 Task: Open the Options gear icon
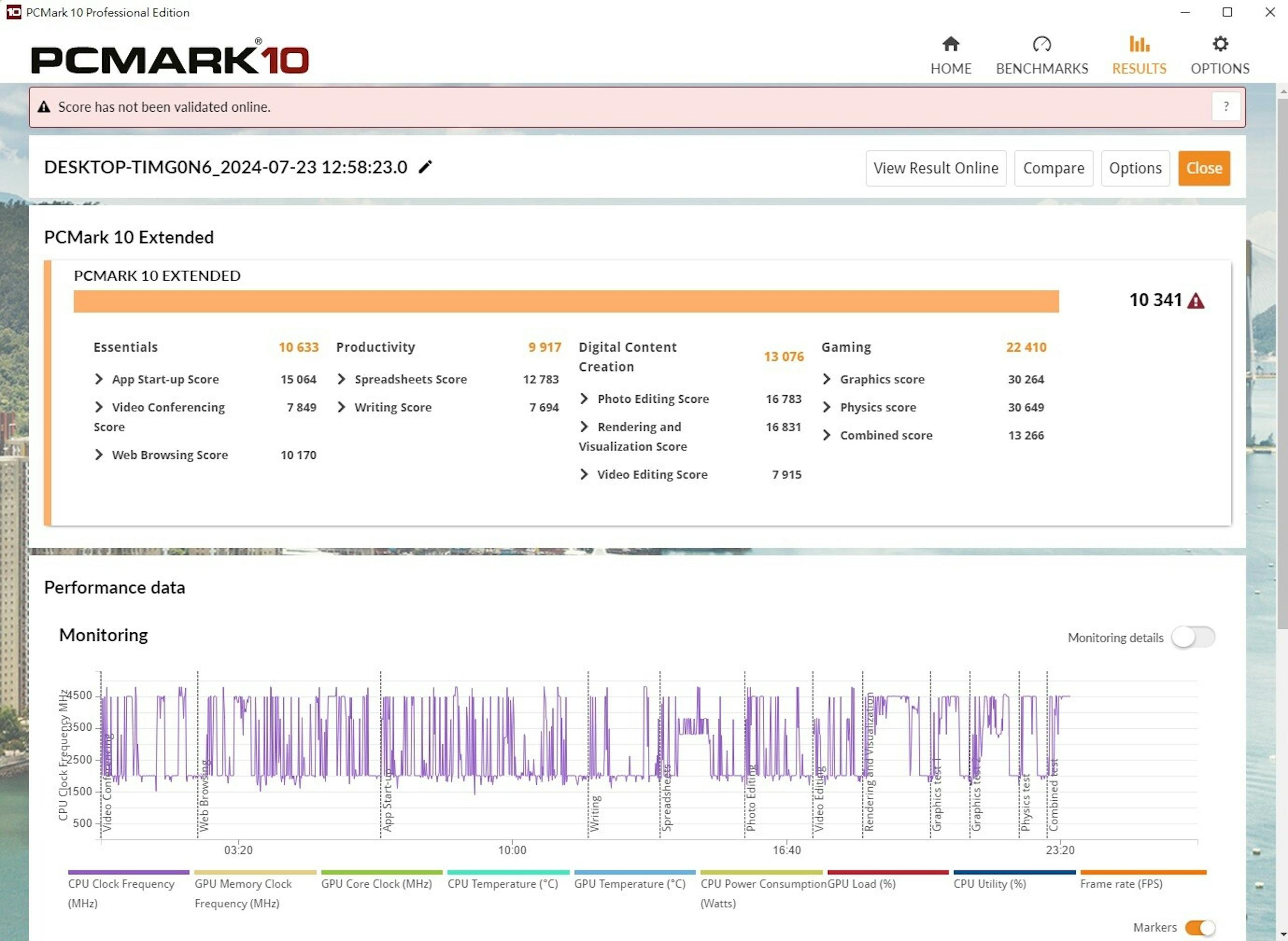(x=1220, y=44)
